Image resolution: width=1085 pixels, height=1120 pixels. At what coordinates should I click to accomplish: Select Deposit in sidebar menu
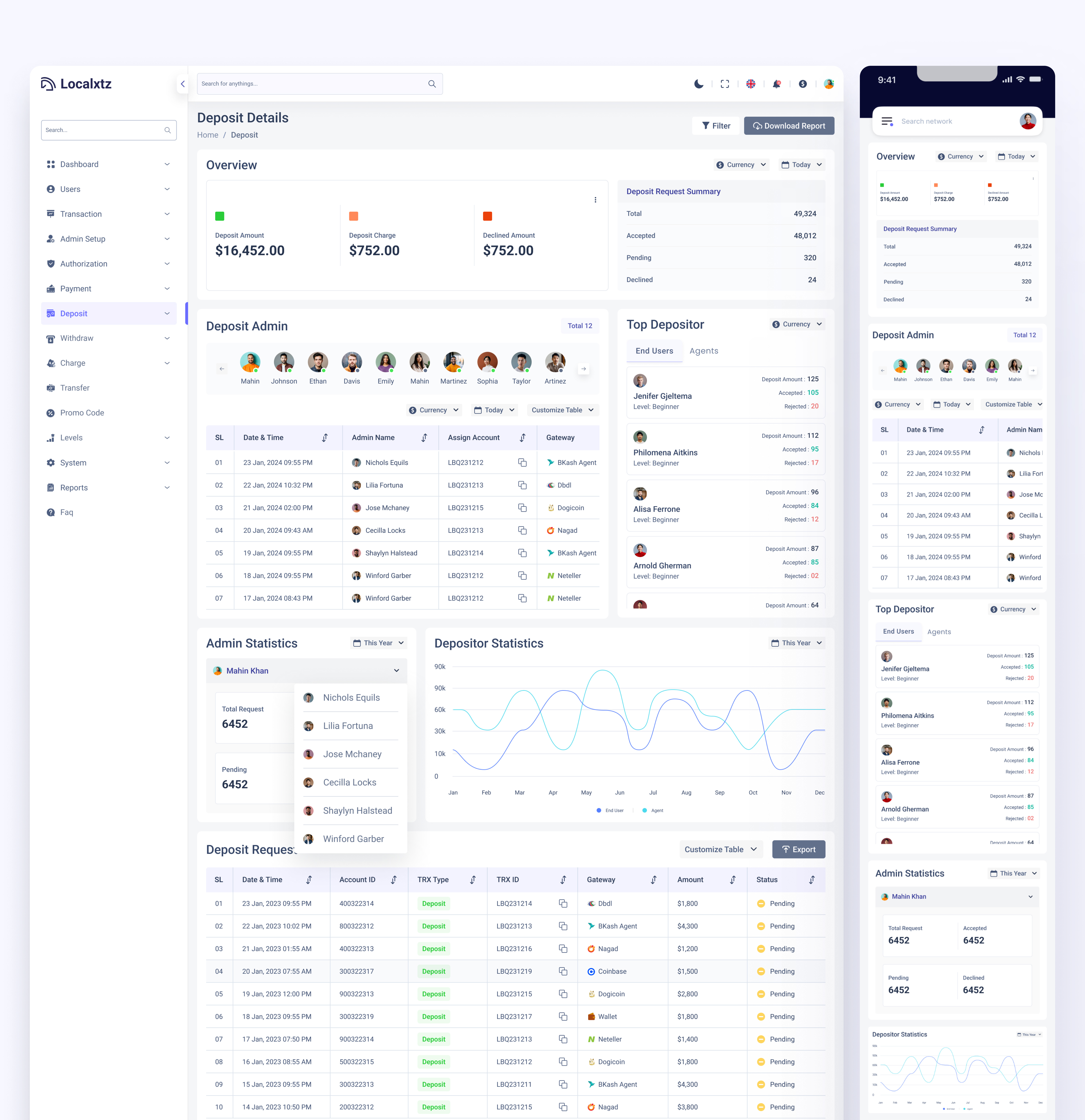(108, 314)
